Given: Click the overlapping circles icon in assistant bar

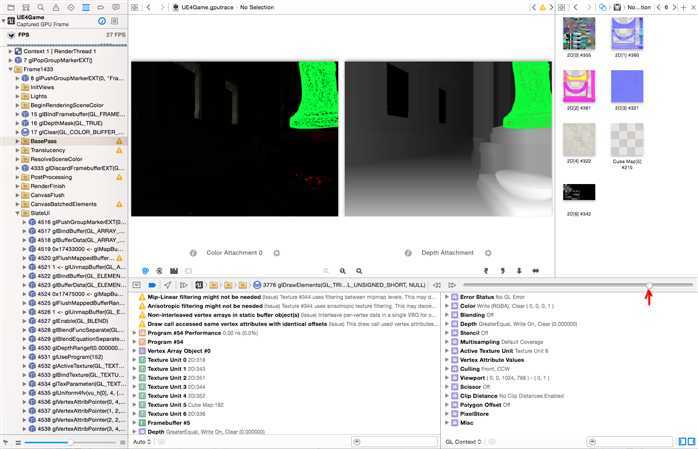Looking at the screenshot, I should (603, 7).
